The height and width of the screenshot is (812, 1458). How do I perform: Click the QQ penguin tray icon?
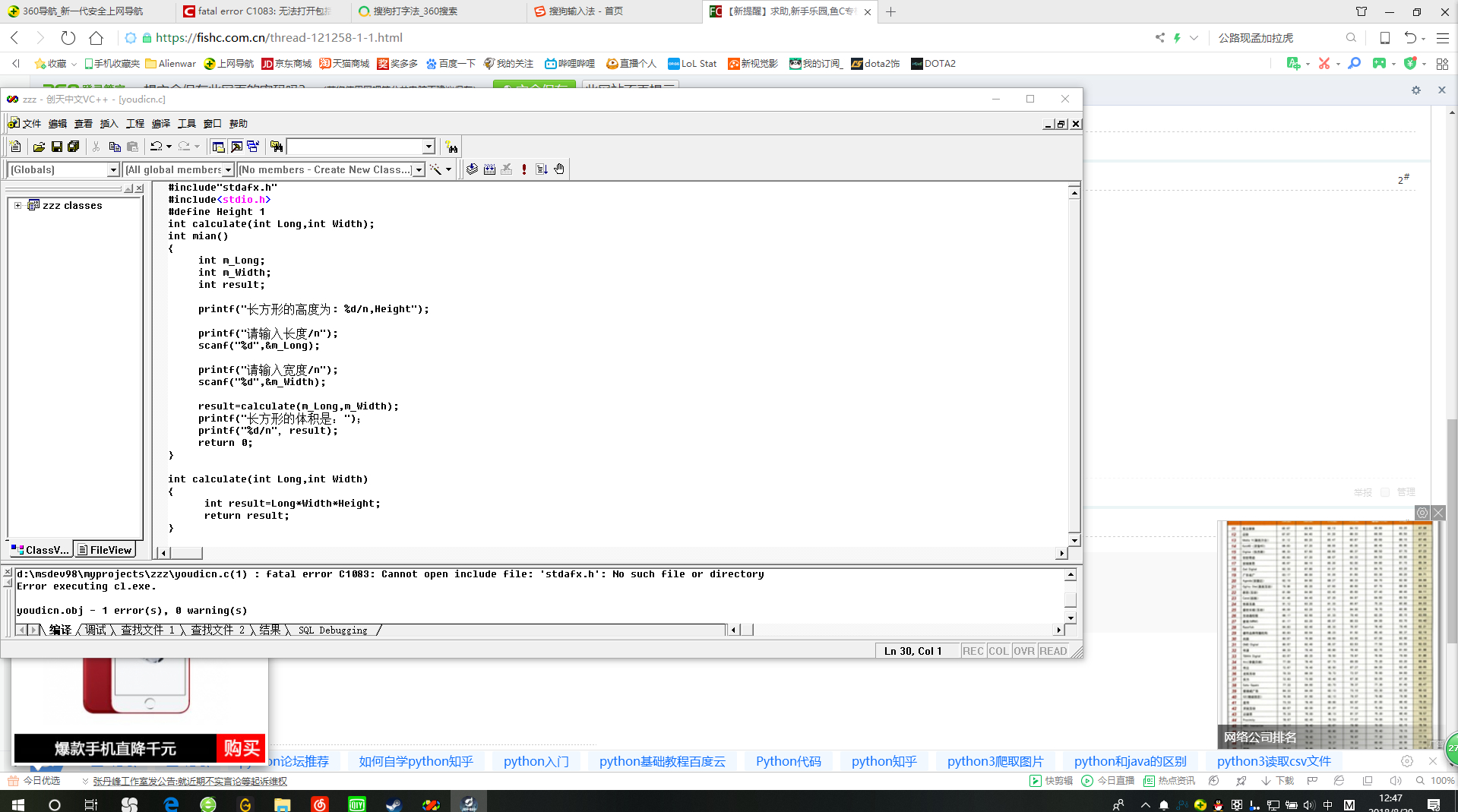(1219, 805)
